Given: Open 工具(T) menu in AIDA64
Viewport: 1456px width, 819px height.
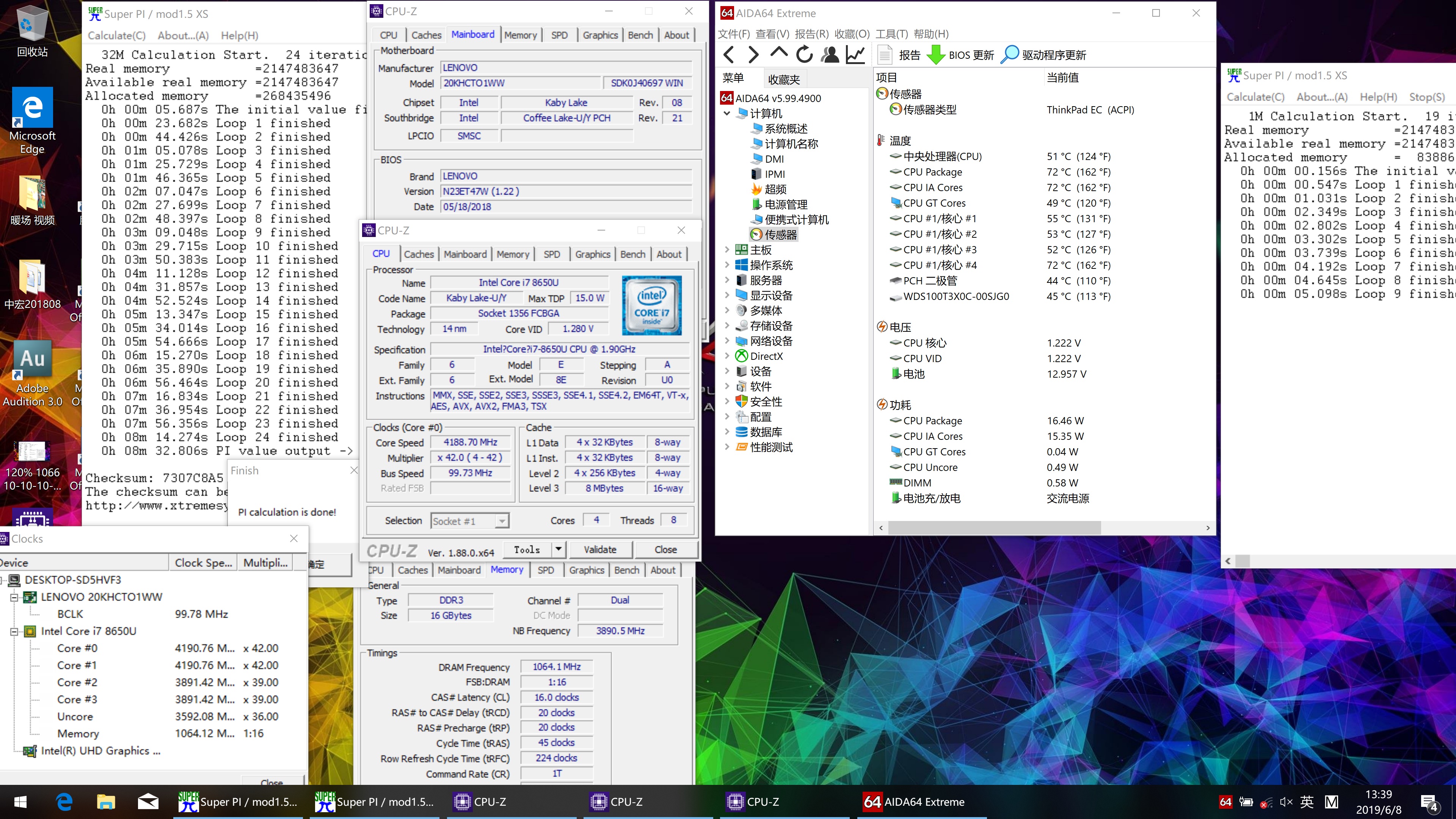Looking at the screenshot, I should point(891,34).
